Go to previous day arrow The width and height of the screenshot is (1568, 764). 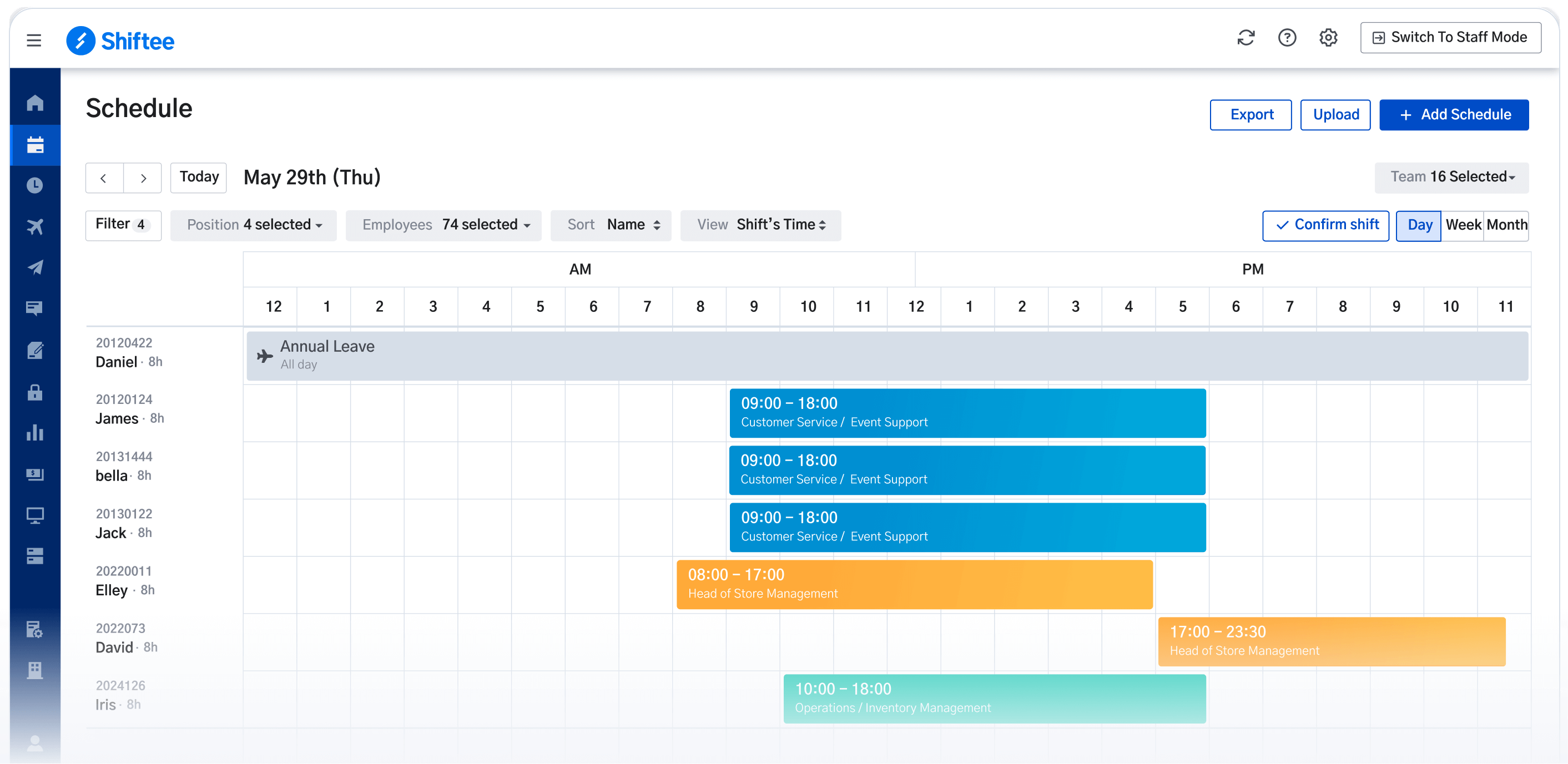[104, 178]
